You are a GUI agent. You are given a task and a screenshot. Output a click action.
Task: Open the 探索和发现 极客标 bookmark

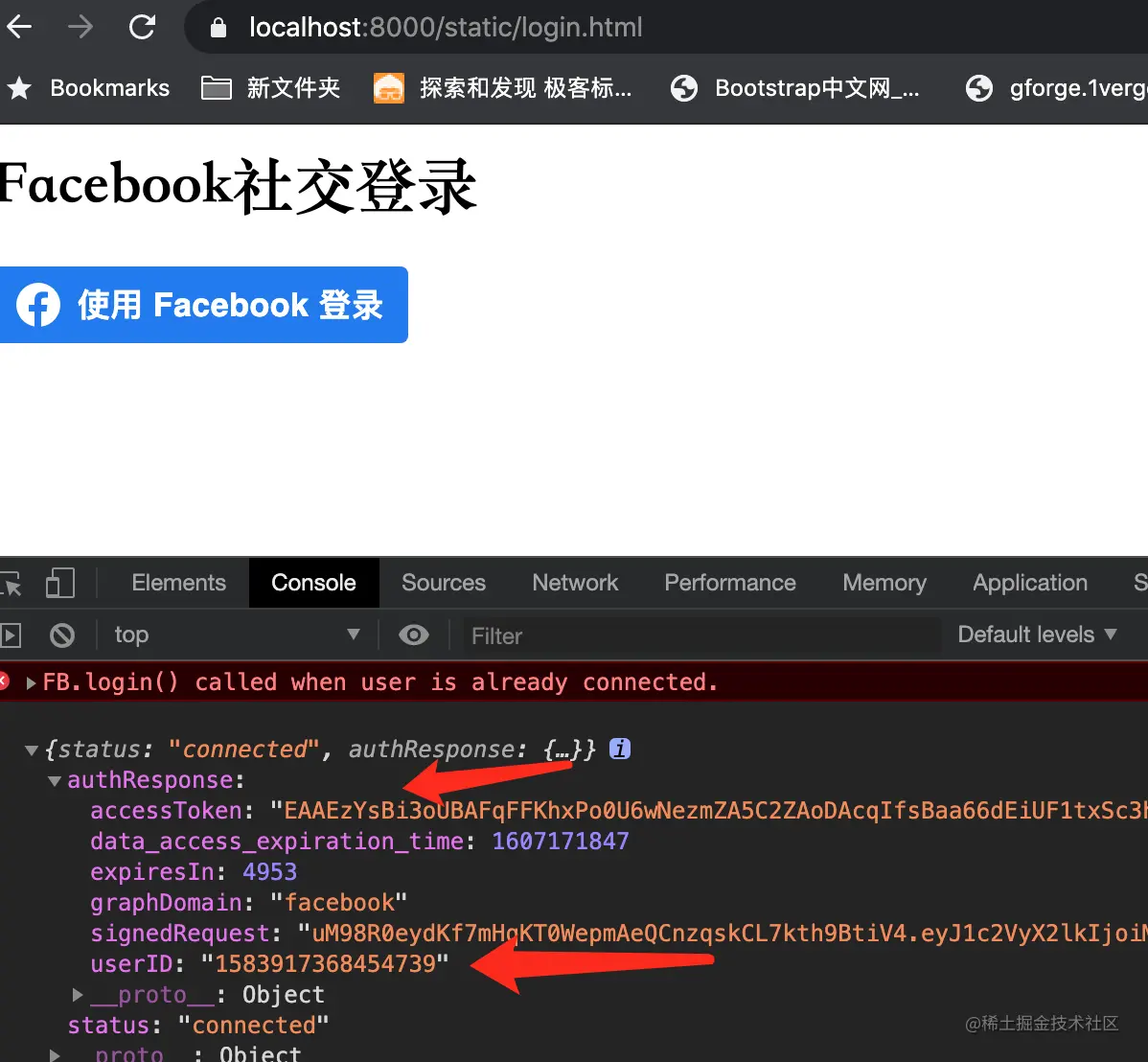tap(502, 88)
